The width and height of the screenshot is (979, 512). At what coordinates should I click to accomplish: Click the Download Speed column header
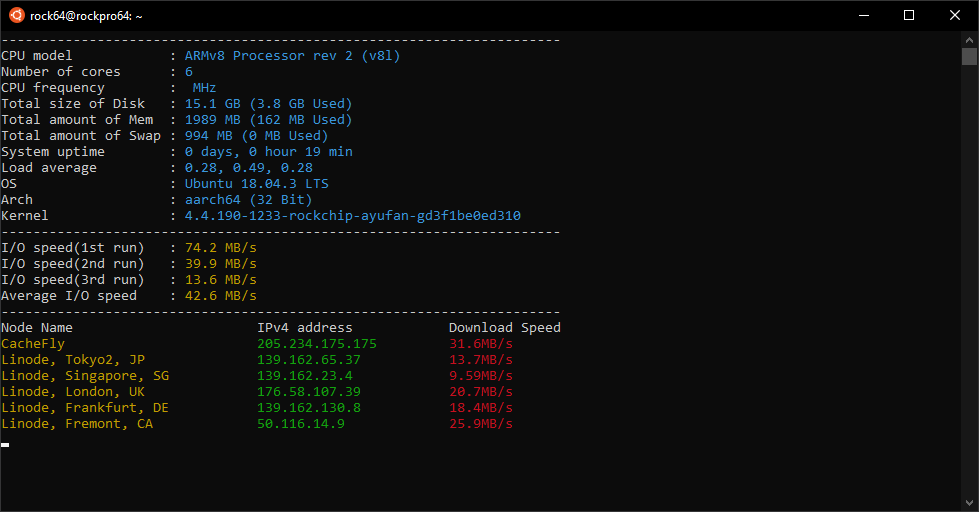pyautogui.click(x=504, y=328)
